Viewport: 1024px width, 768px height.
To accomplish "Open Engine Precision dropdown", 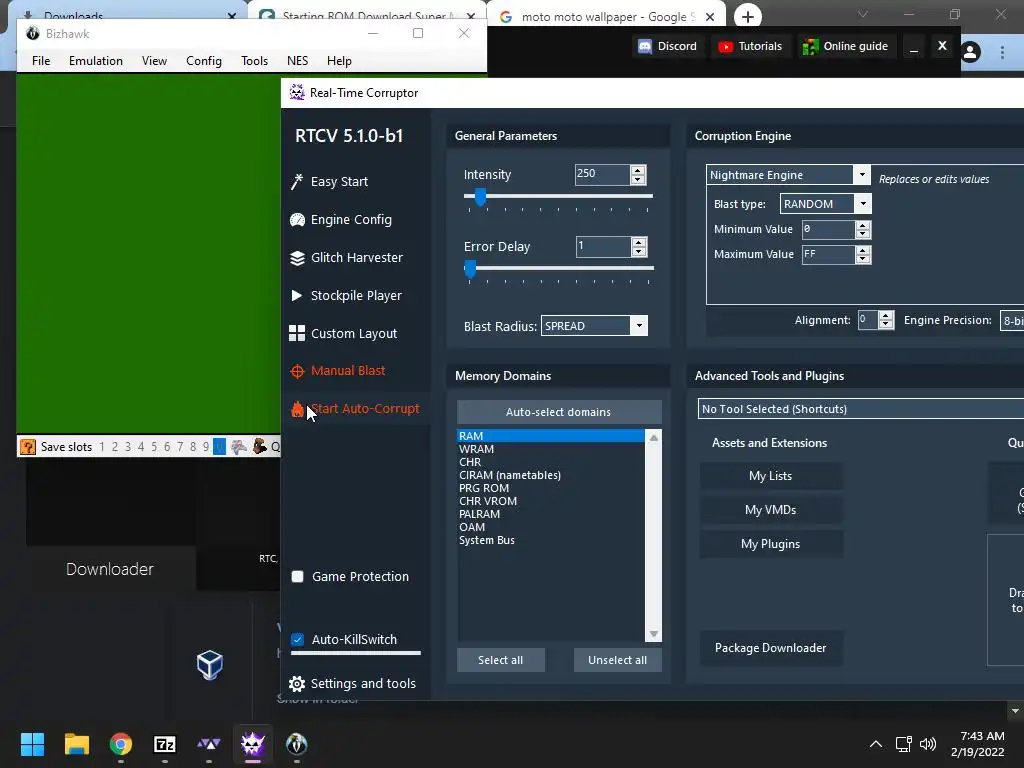I will point(1012,321).
